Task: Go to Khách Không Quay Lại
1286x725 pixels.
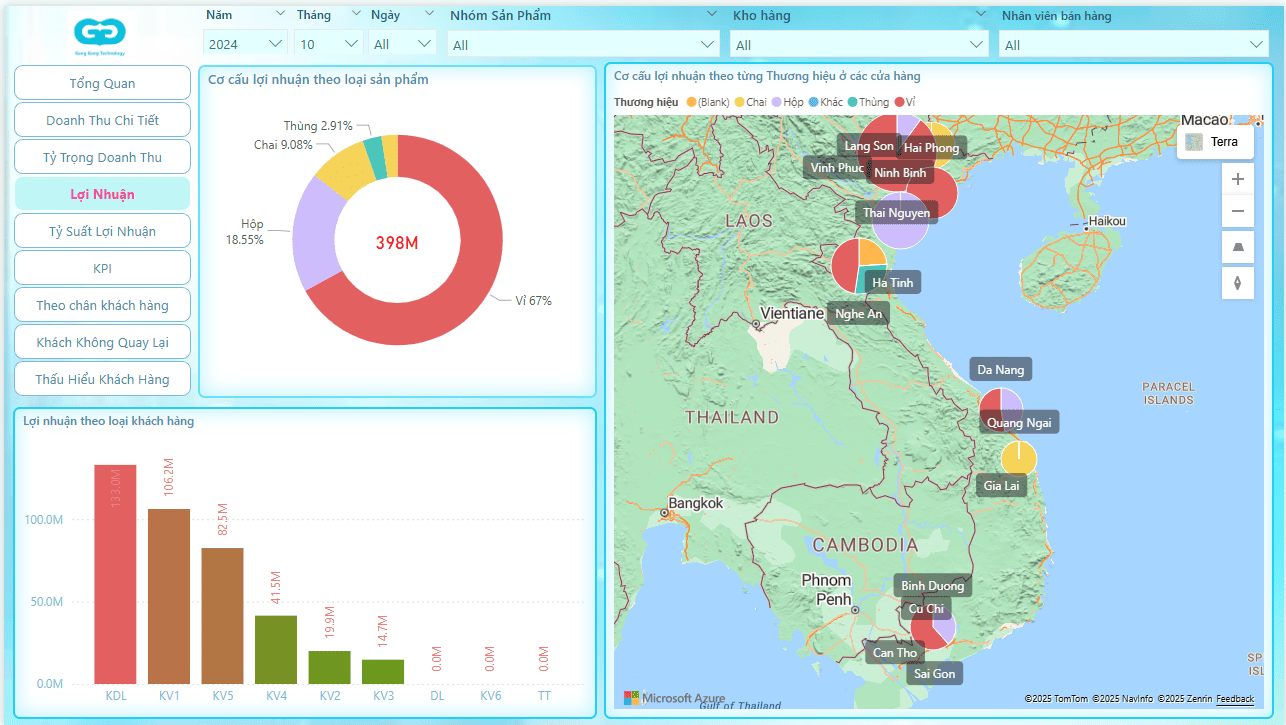Action: (x=102, y=342)
